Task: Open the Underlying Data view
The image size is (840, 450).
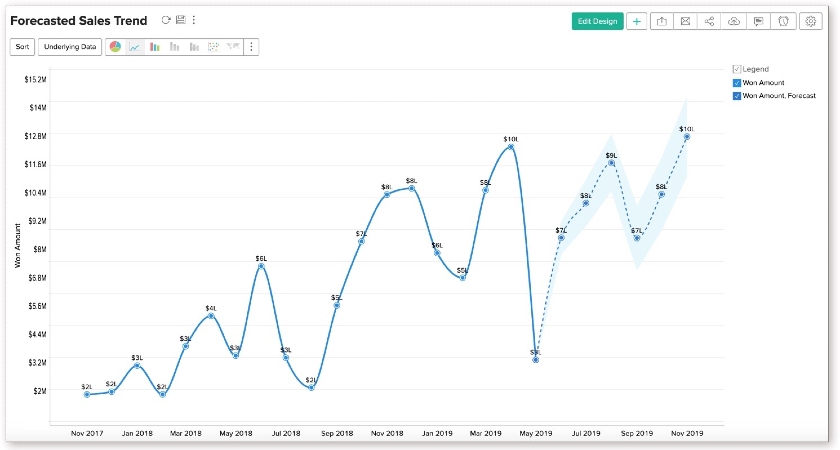Action: pyautogui.click(x=70, y=47)
